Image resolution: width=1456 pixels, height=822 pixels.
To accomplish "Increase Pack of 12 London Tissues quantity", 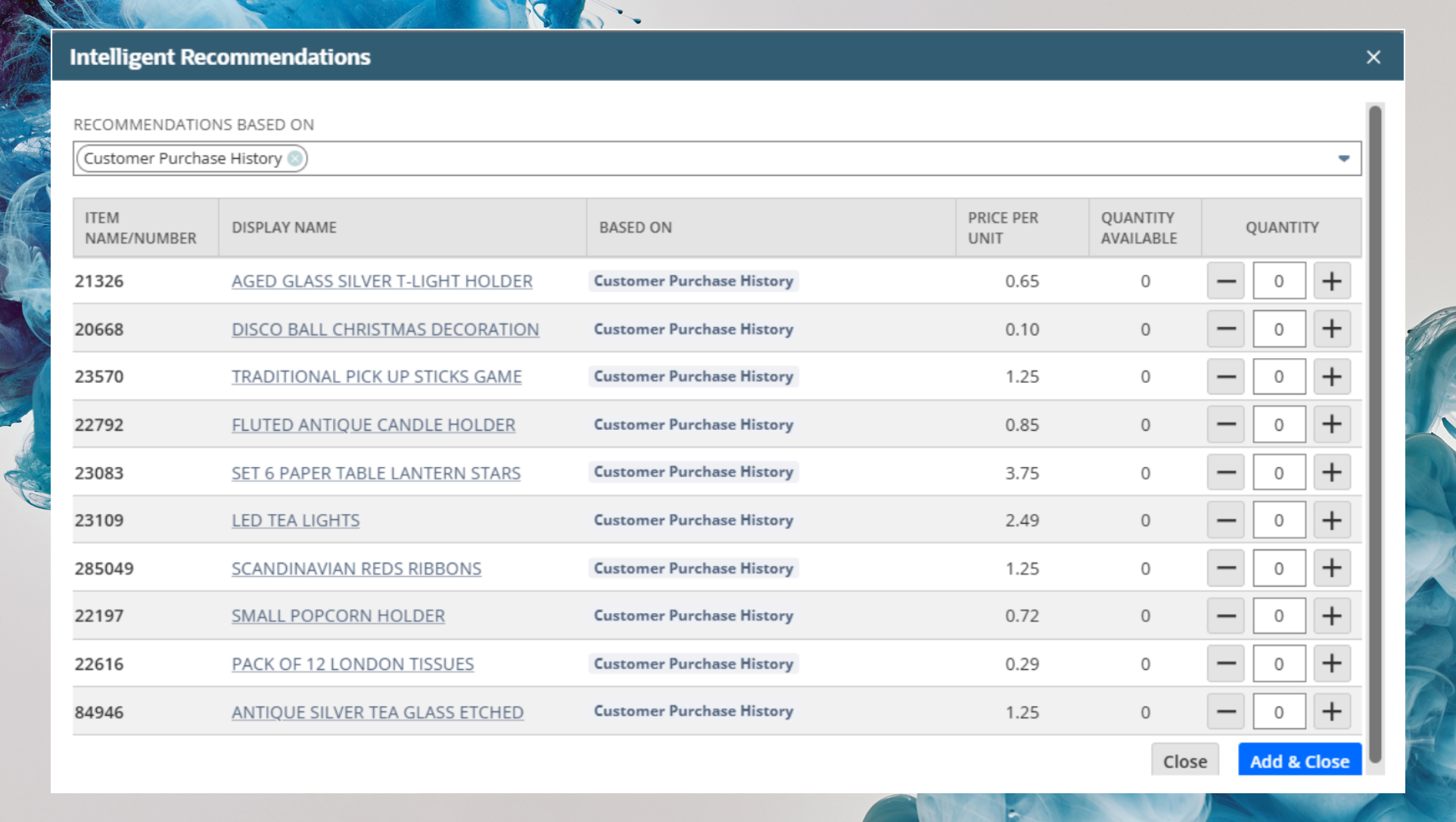I will tap(1332, 664).
